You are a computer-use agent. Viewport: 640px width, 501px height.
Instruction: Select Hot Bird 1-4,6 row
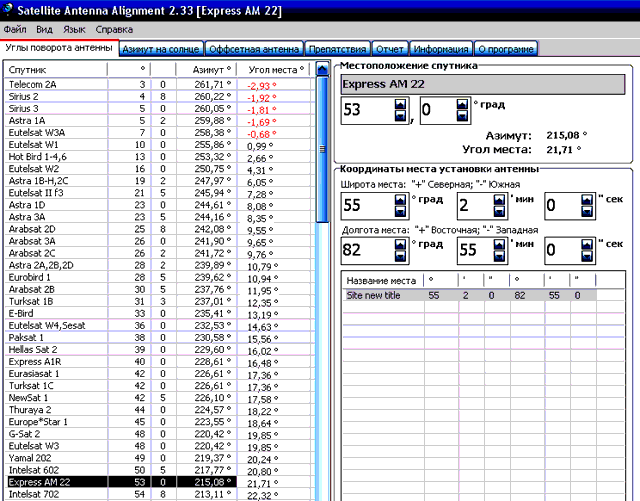[x=159, y=157]
